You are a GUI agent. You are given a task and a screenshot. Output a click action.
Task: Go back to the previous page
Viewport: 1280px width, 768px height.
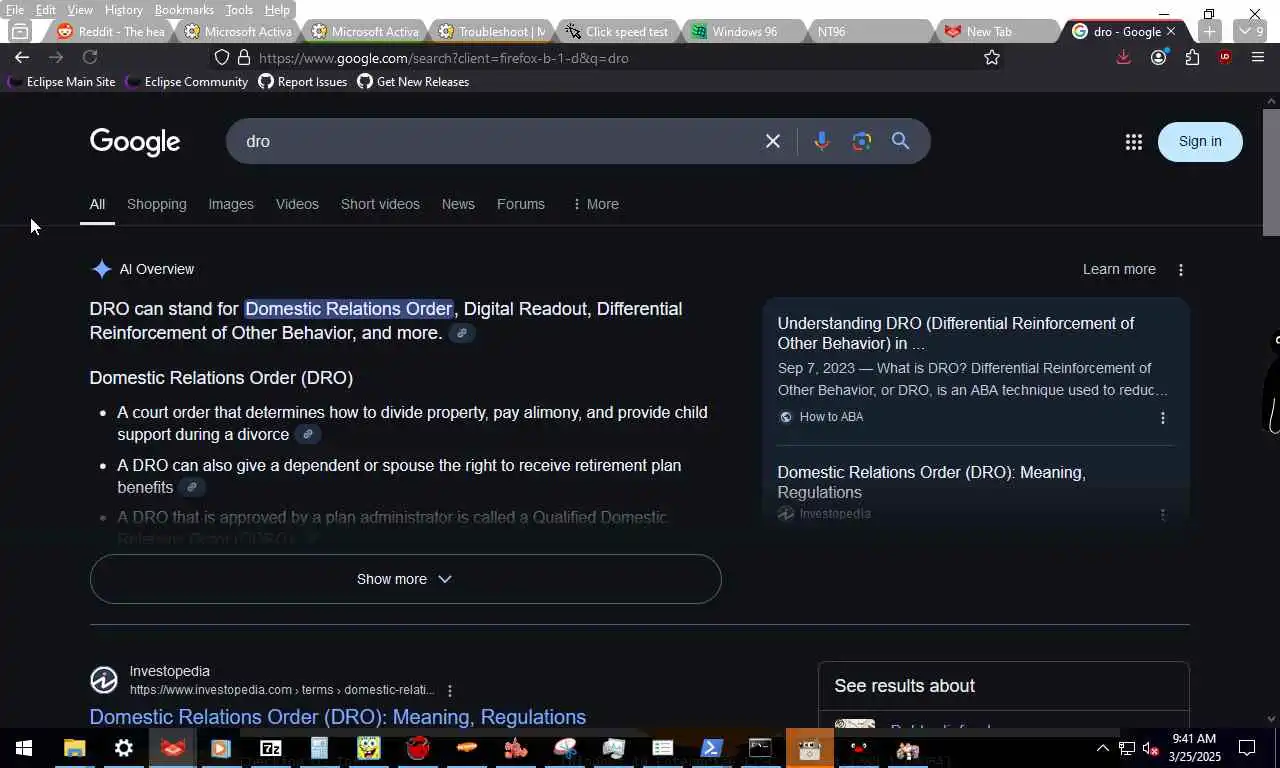tap(21, 58)
